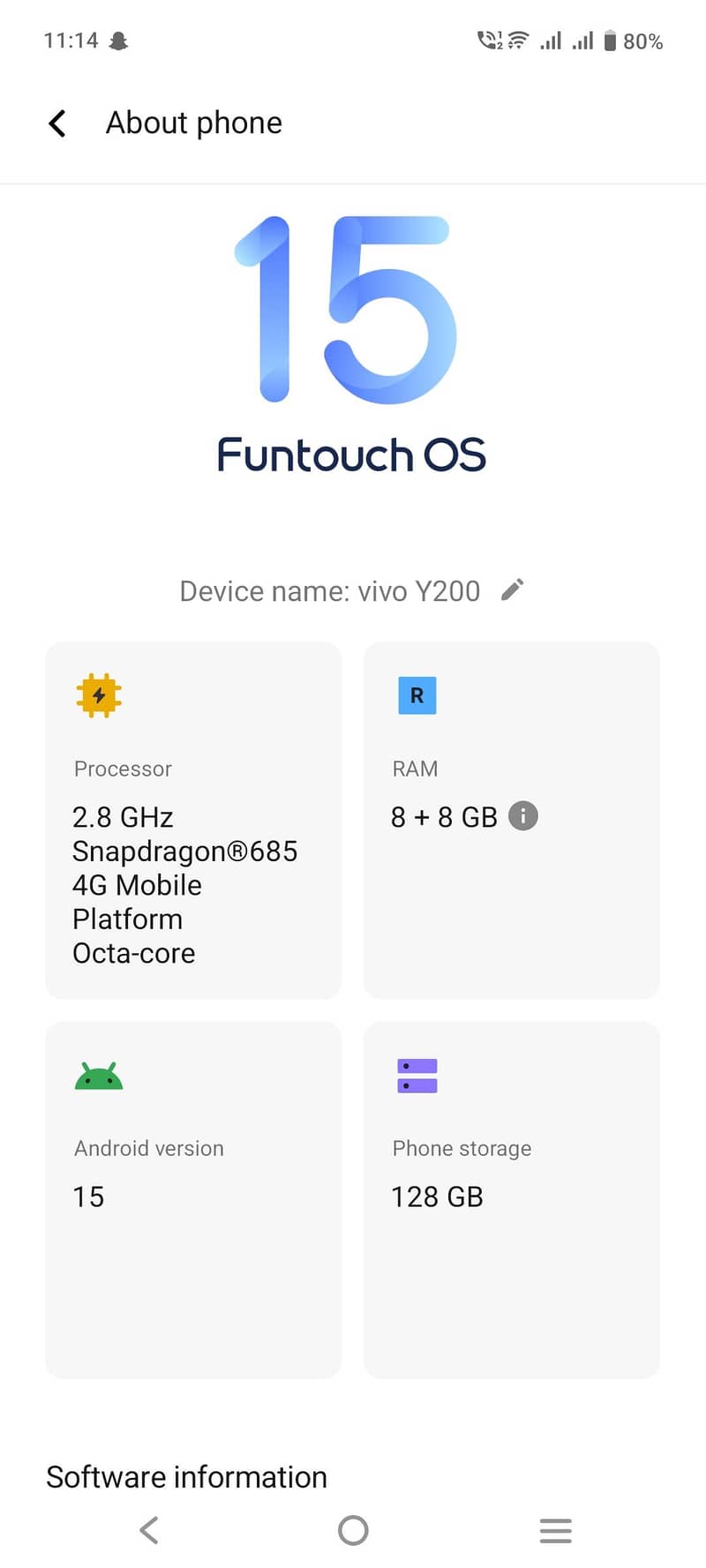Tap the battery icon in status bar

pyautogui.click(x=610, y=41)
